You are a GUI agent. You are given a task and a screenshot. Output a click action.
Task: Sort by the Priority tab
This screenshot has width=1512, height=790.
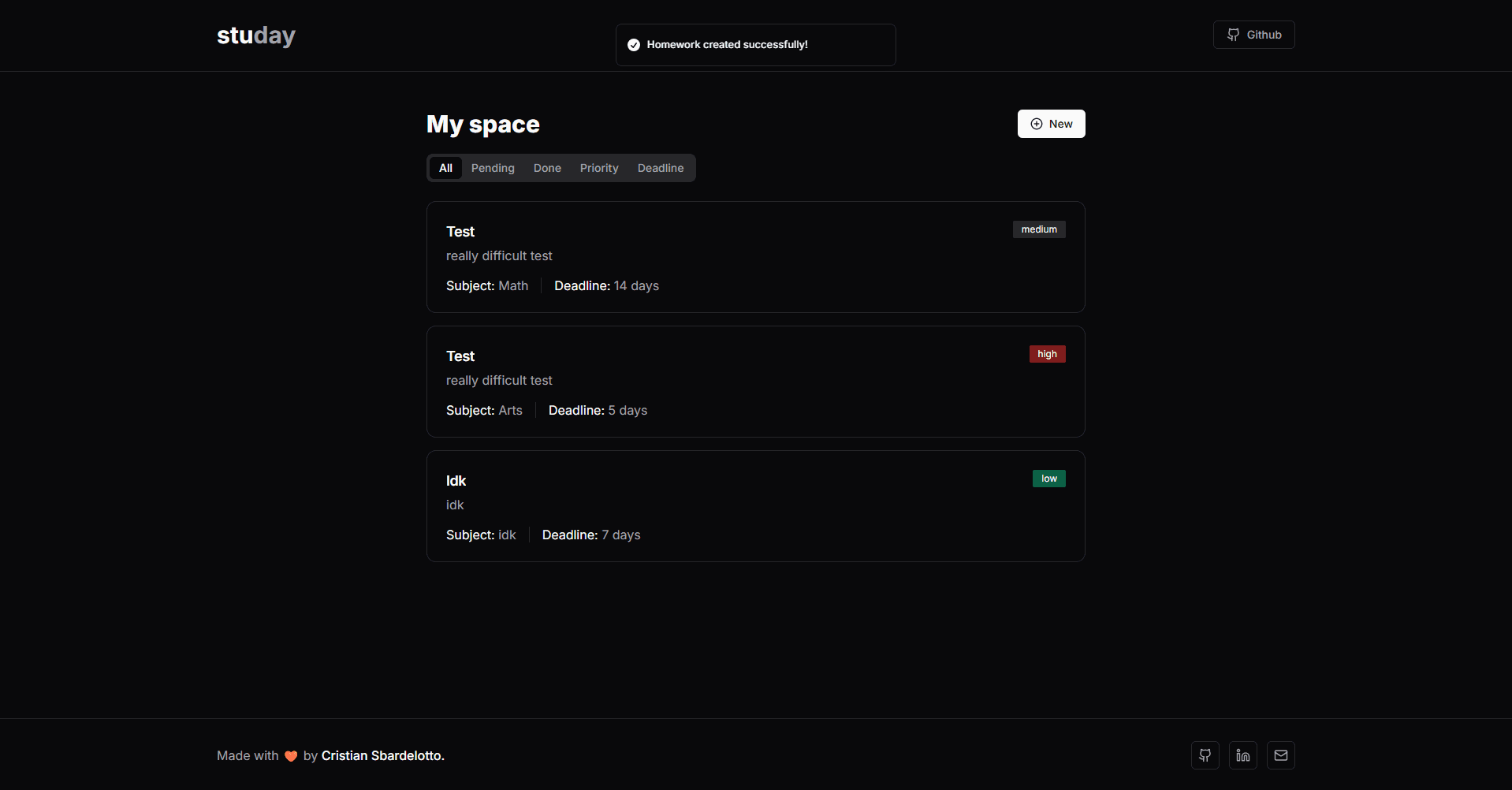pos(599,168)
